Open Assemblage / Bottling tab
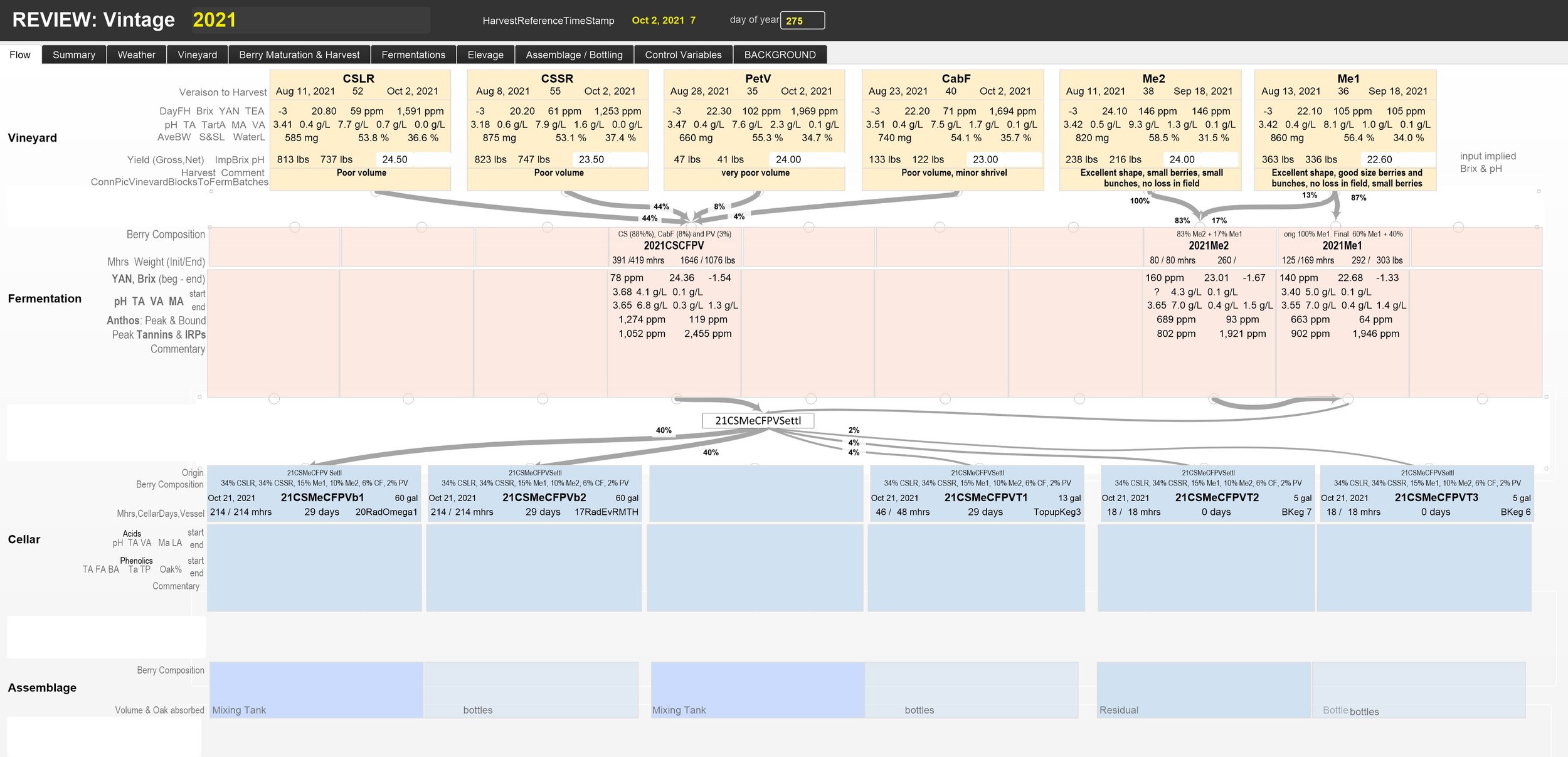 point(574,55)
